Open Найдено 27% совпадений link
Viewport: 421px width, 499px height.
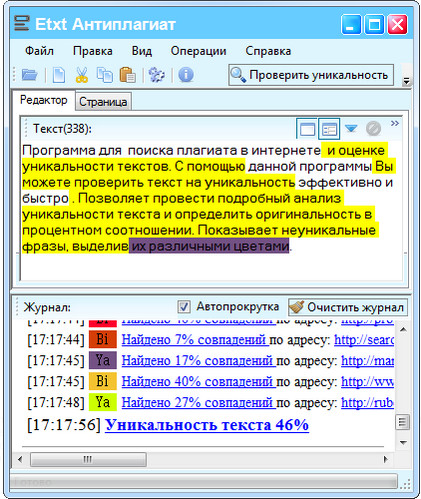199,403
